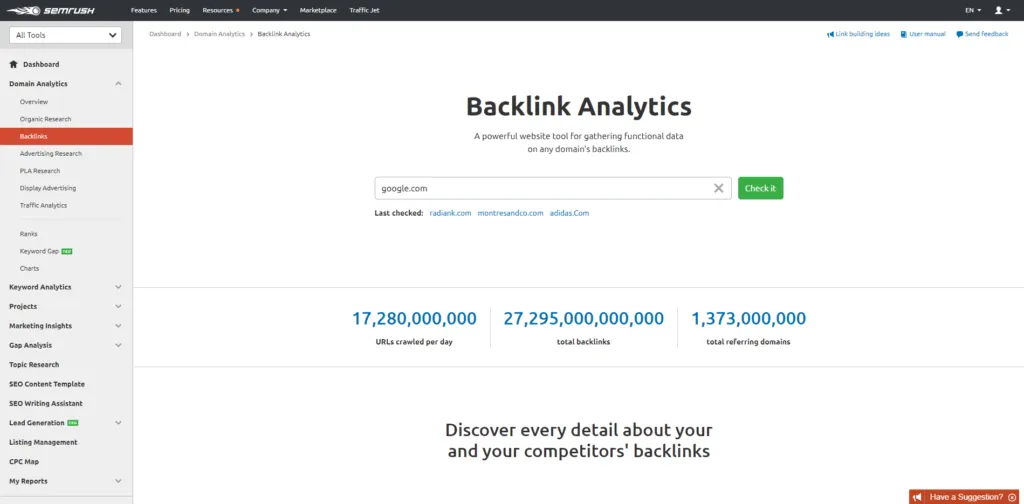Click the adidas.Com last checked link

[x=569, y=213]
